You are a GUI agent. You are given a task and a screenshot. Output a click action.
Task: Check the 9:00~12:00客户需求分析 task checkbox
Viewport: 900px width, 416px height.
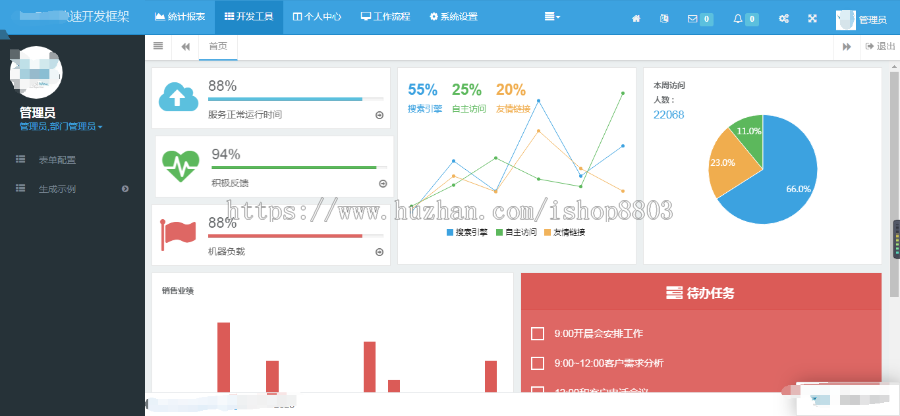537,363
